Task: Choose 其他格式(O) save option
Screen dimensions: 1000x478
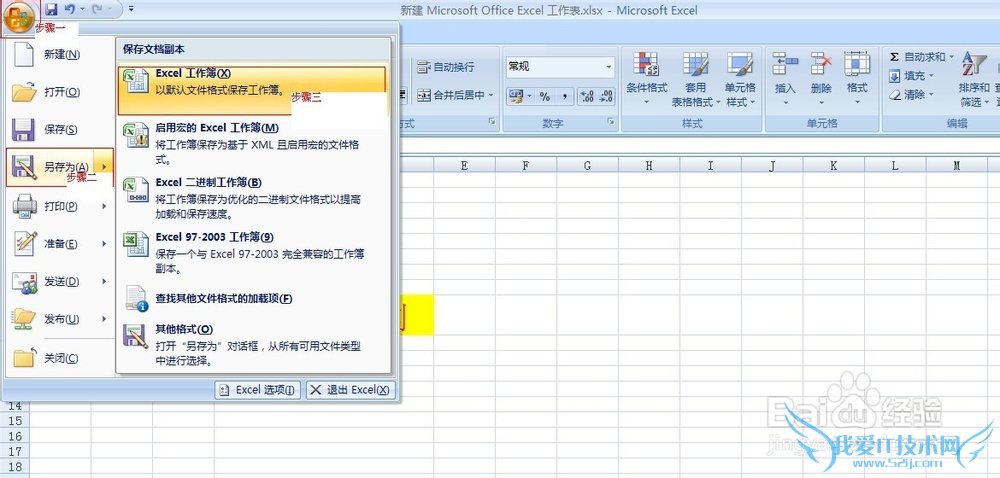Action: coord(252,345)
